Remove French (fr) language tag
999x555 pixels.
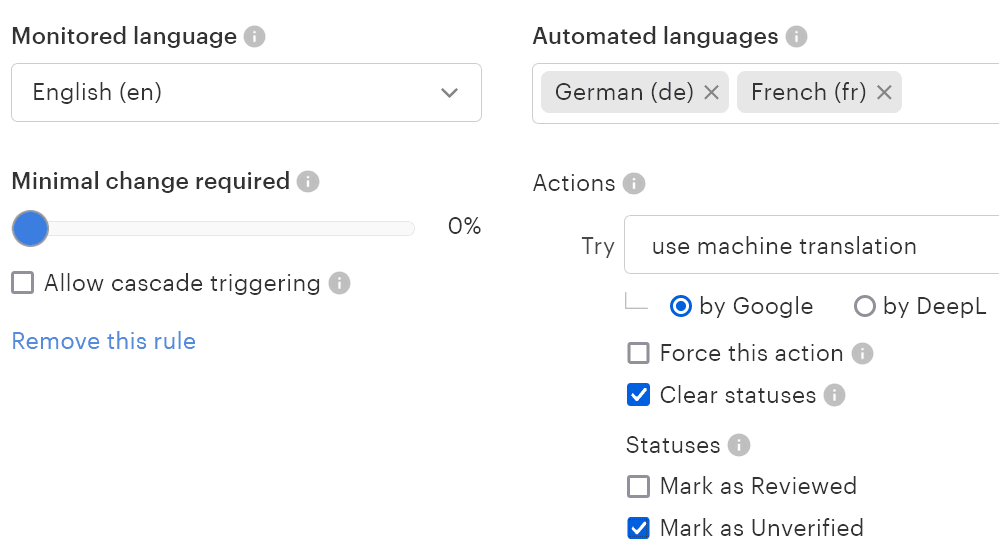[884, 92]
